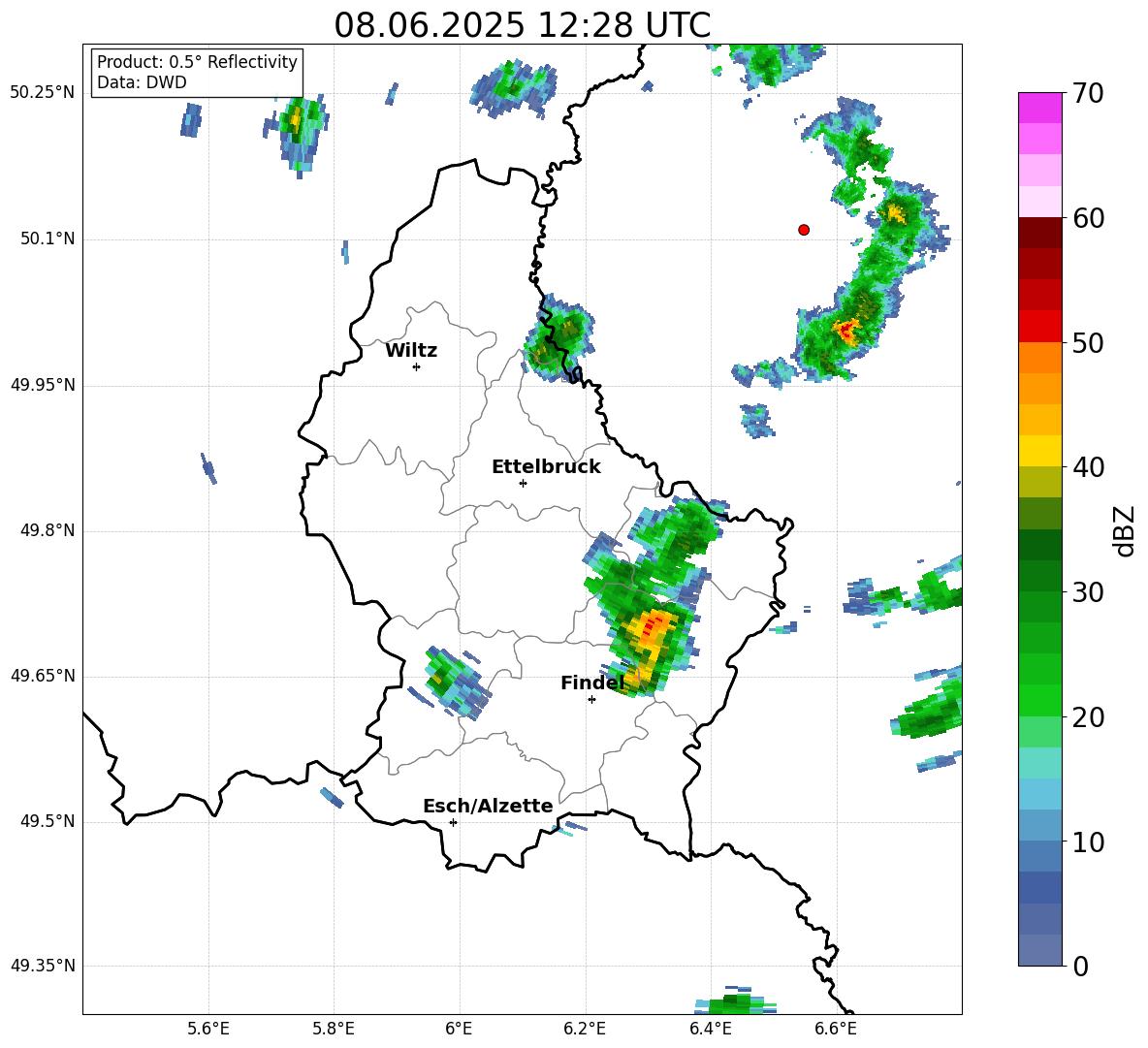Image resolution: width=1148 pixels, height=1048 pixels.
Task: Click the Wiltz plus marker
Action: point(416,366)
